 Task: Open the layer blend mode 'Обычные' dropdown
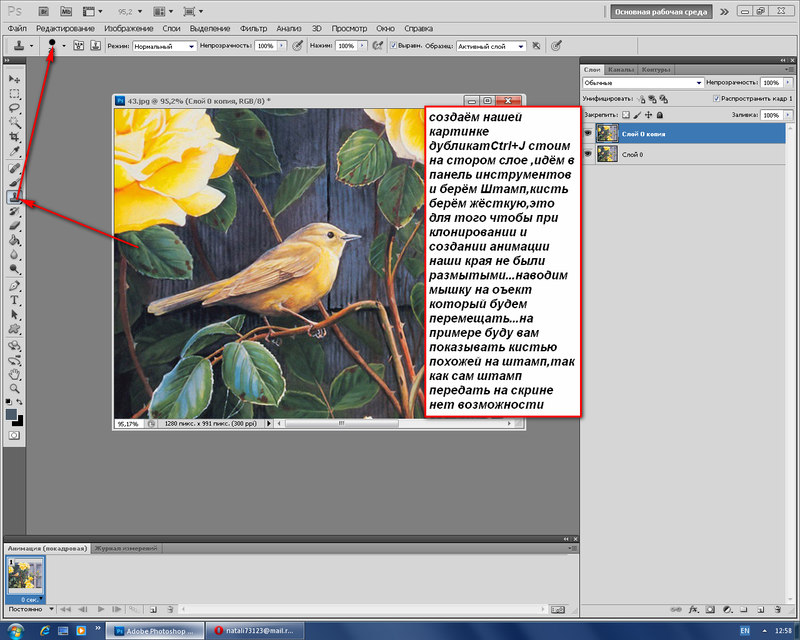coord(640,83)
